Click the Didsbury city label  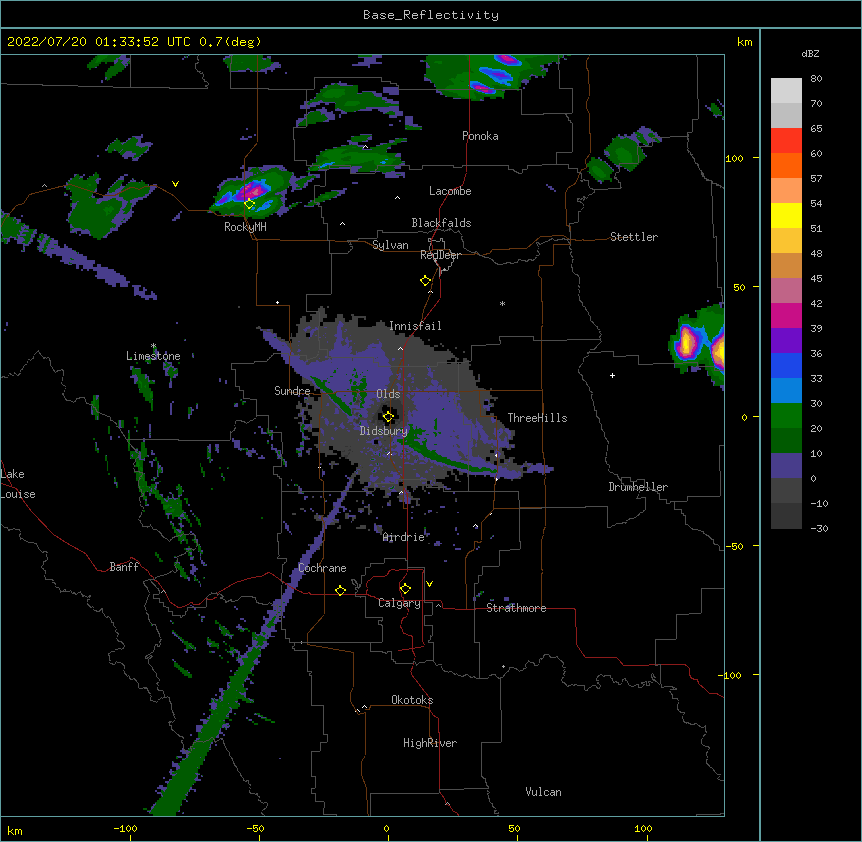(384, 431)
